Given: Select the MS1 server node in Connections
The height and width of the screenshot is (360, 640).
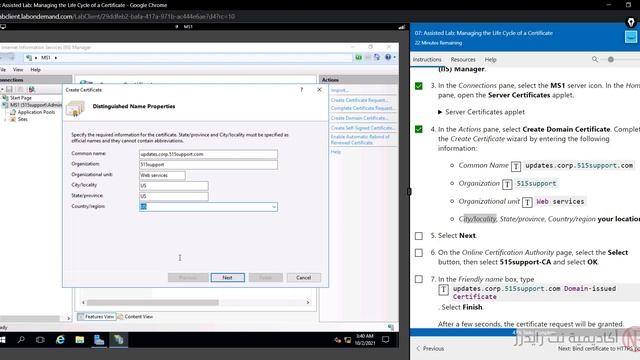Looking at the screenshot, I should [35, 105].
